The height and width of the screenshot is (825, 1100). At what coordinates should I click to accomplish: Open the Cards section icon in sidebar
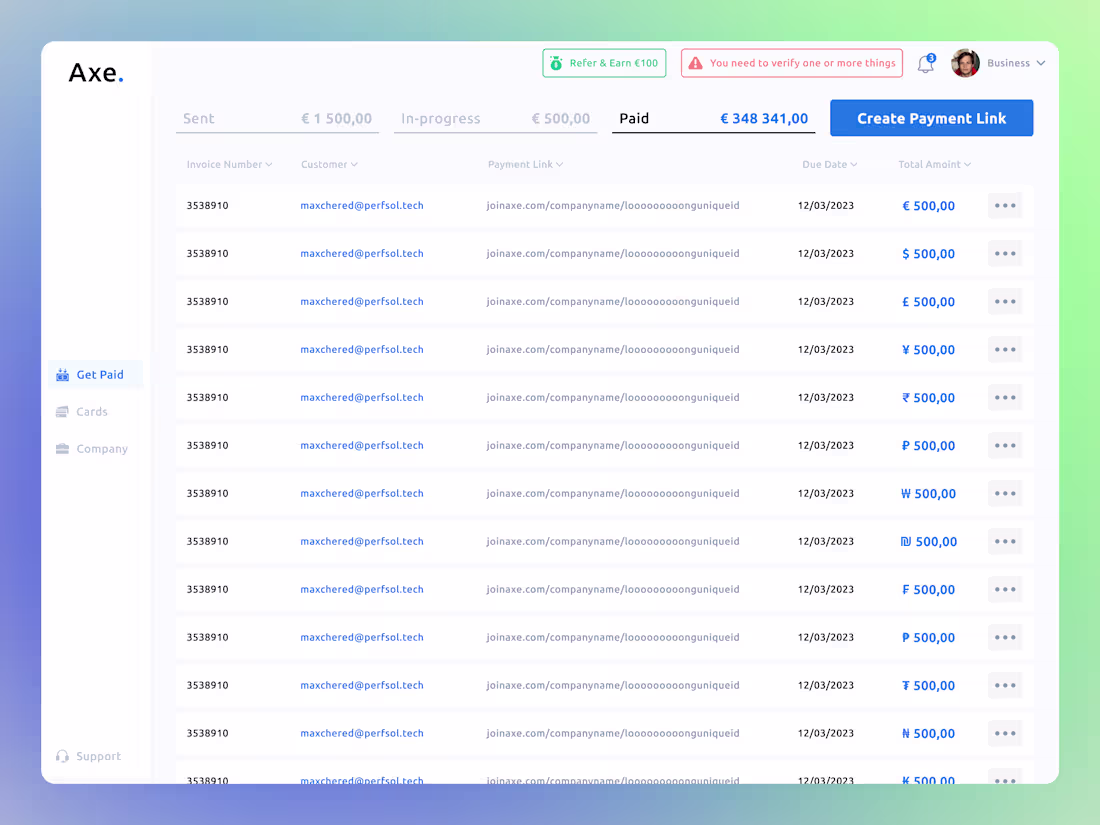pyautogui.click(x=62, y=411)
